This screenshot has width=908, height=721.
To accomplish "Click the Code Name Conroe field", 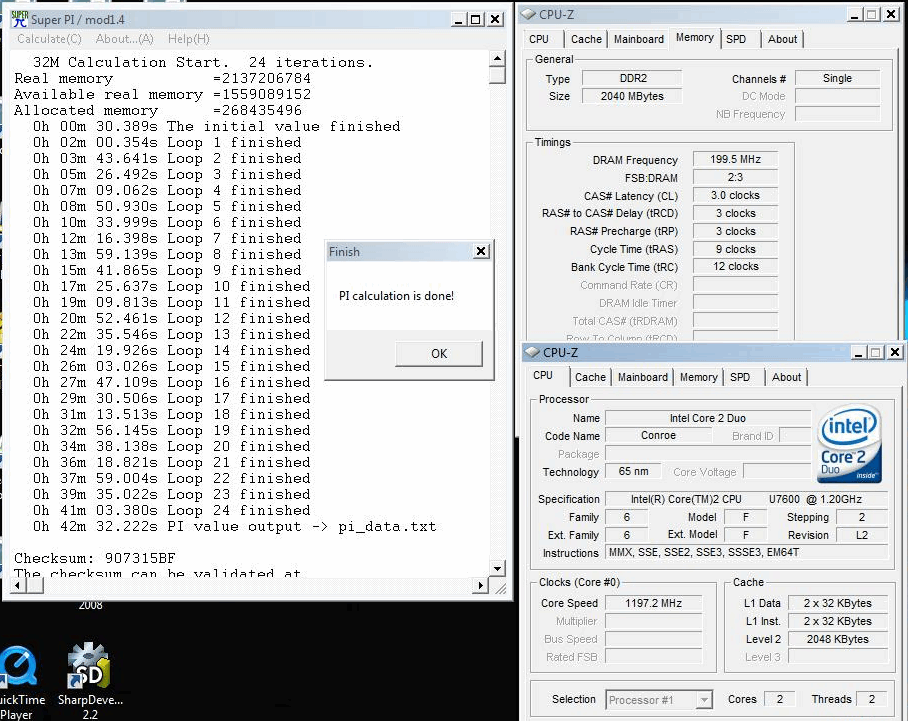I will pyautogui.click(x=658, y=435).
